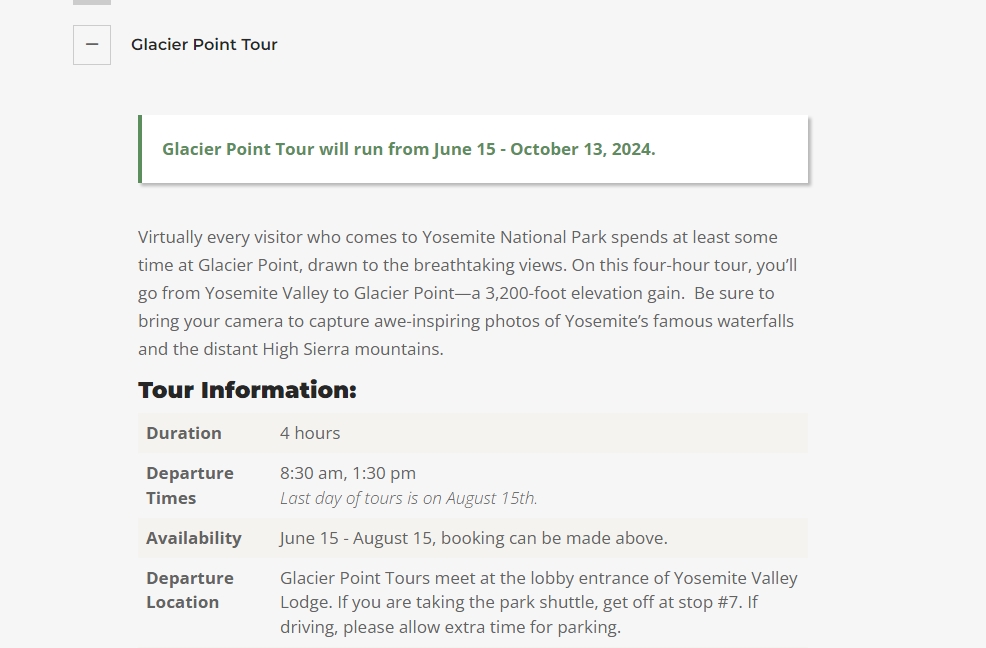Image resolution: width=986 pixels, height=648 pixels.
Task: Collapse the Glacier Point Tour section
Action: point(92,45)
